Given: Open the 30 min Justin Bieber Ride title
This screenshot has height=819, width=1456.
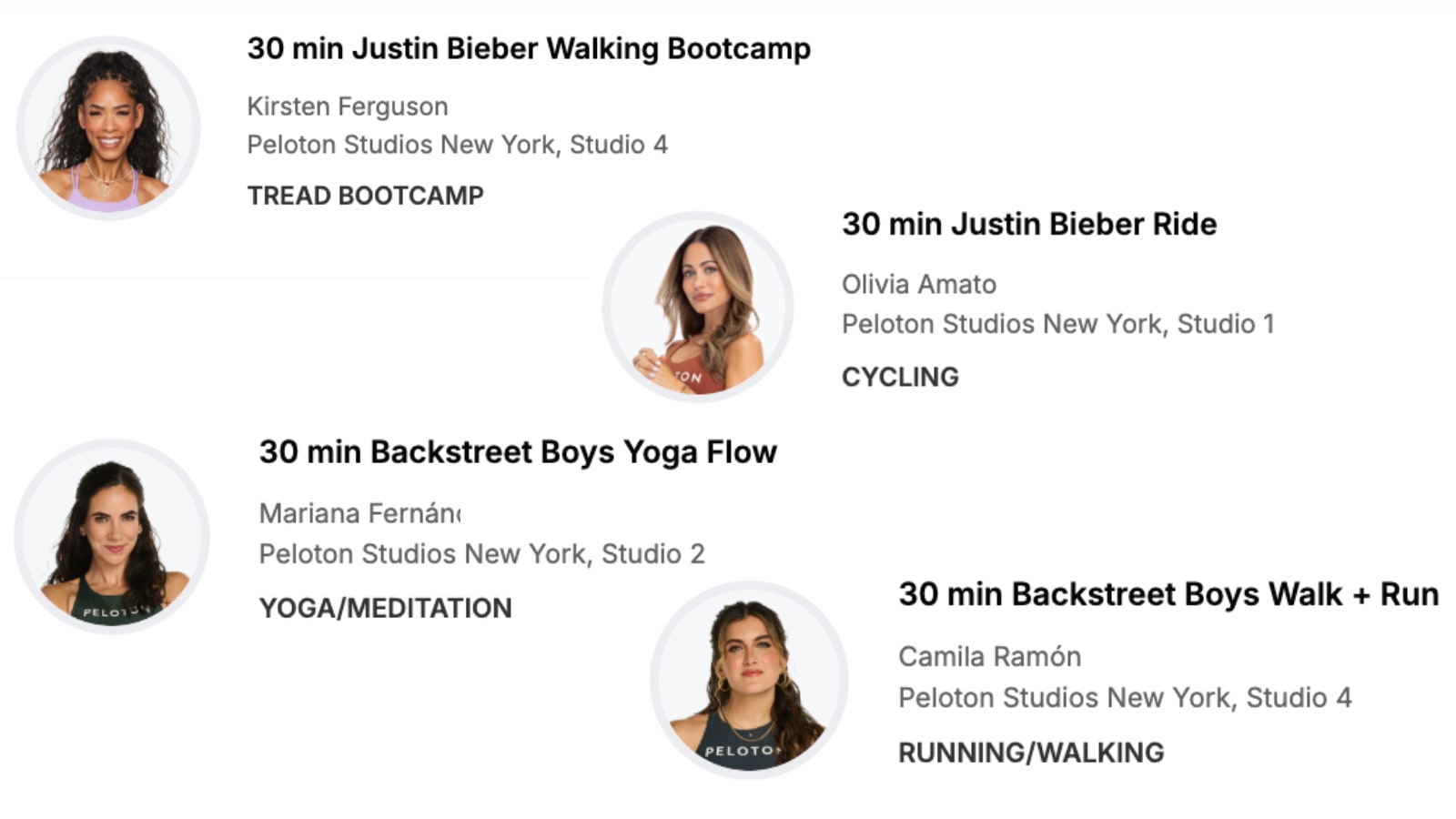Looking at the screenshot, I should 1028,225.
